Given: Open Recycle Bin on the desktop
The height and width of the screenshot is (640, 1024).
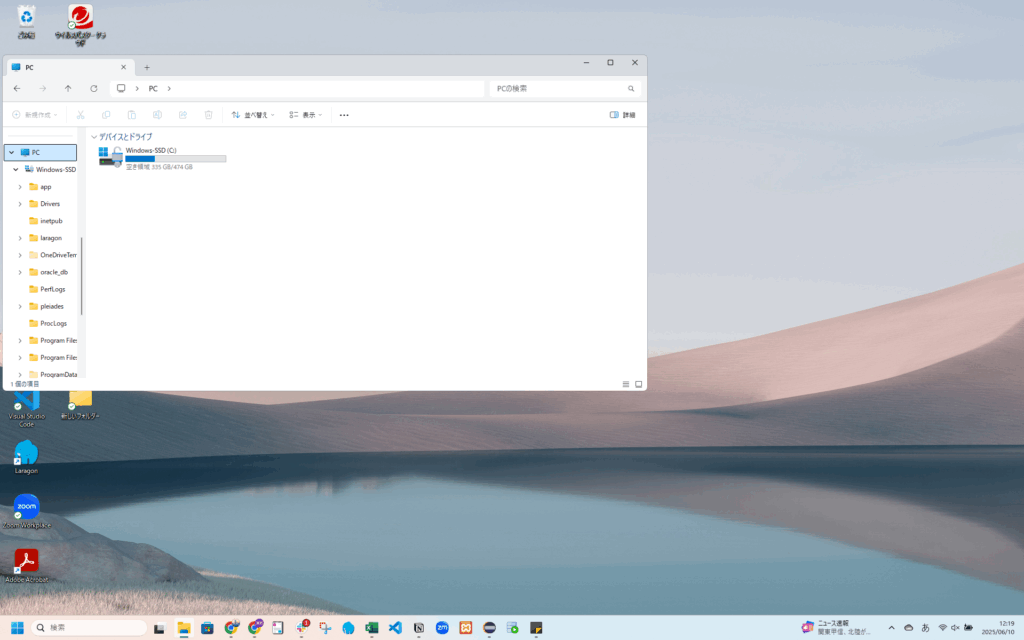Looking at the screenshot, I should [x=26, y=18].
